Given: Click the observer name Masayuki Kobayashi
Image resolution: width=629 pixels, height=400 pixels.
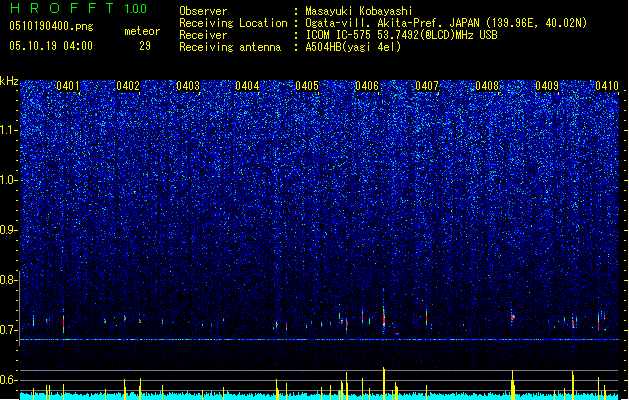Looking at the screenshot, I should pyautogui.click(x=358, y=11).
